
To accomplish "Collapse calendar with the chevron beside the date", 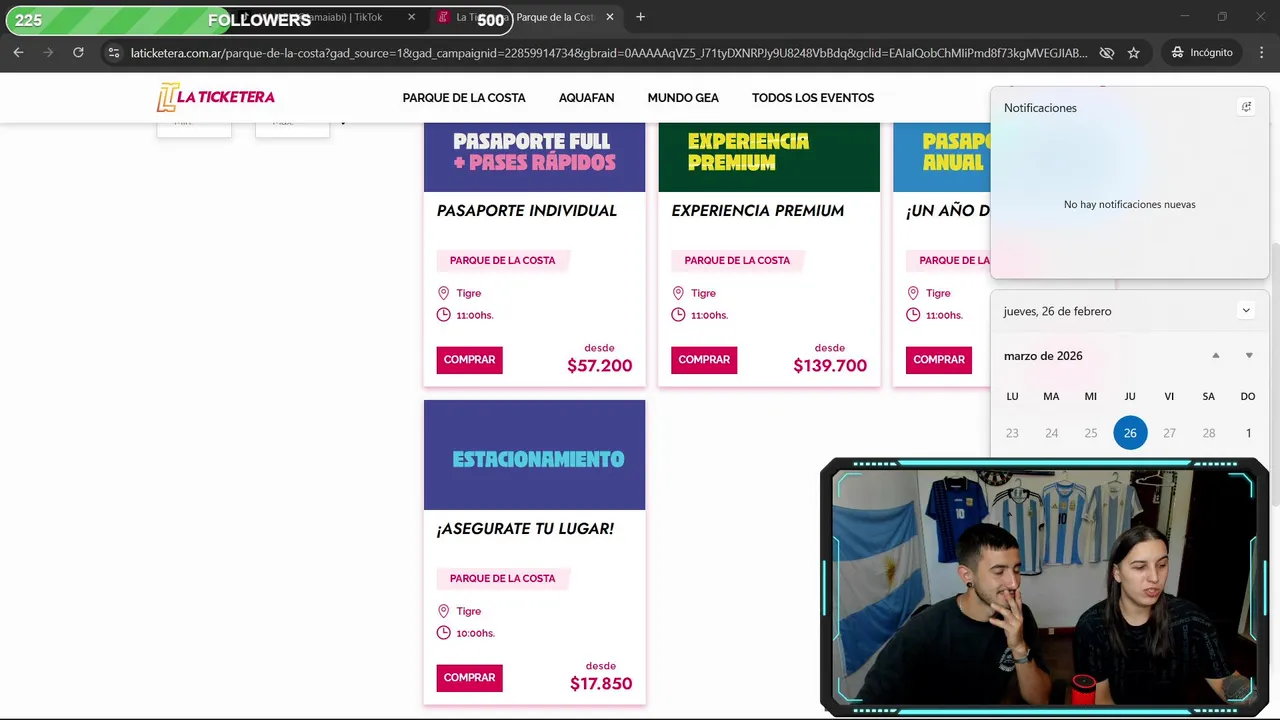I will (x=1246, y=311).
